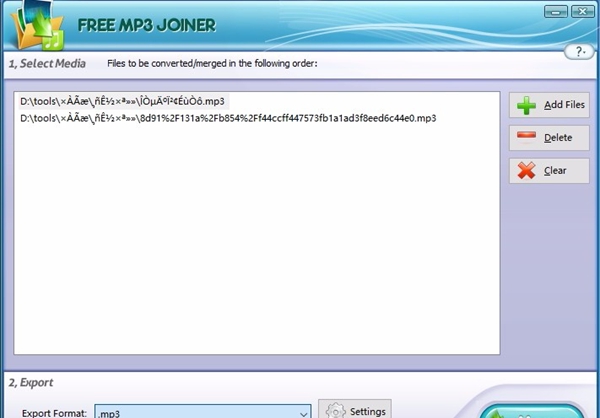
Task: Minimize the Free MP3 Joiner window
Action: coord(556,11)
